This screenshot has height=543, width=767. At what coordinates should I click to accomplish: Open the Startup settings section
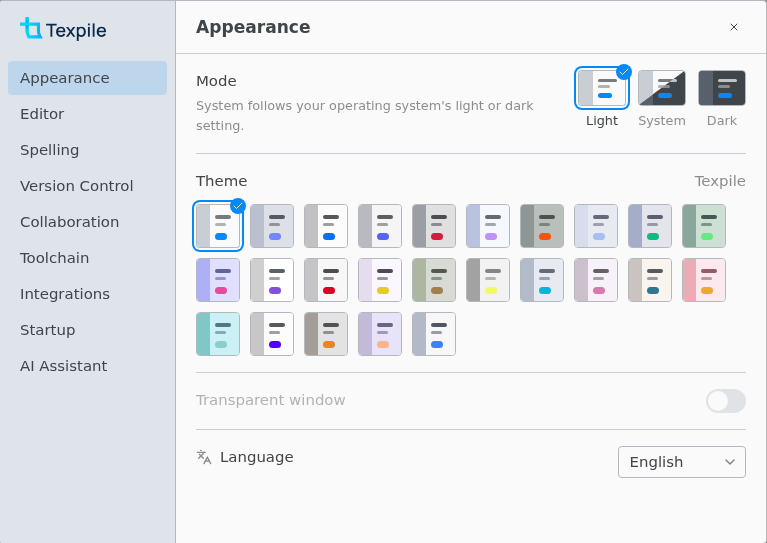[88, 330]
